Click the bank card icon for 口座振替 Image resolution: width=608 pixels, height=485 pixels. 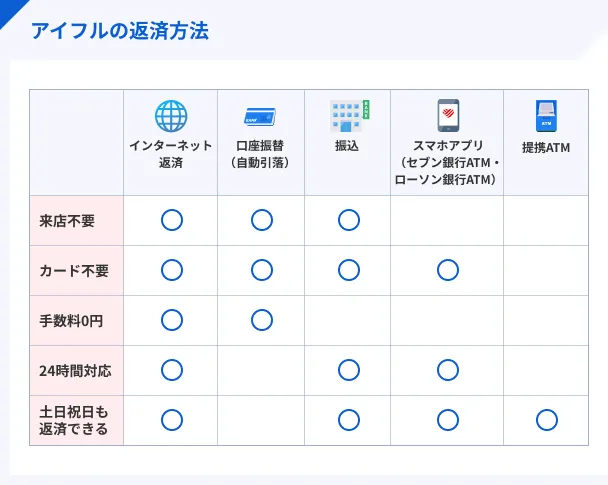(x=261, y=116)
